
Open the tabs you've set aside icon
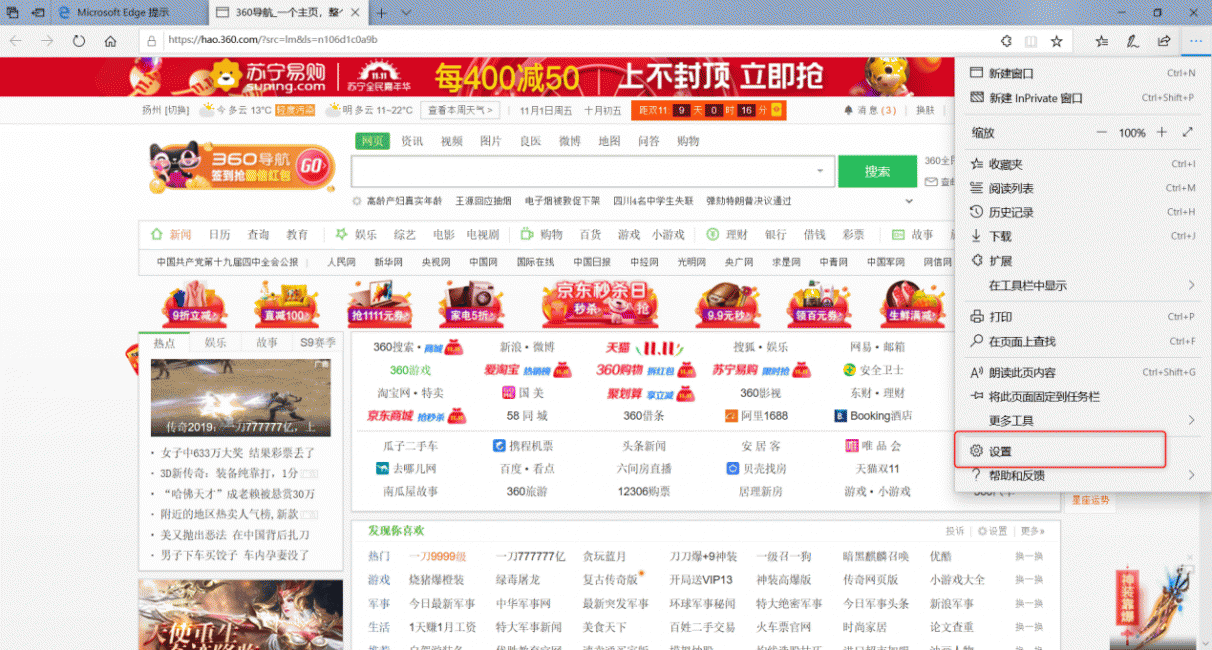(12, 13)
